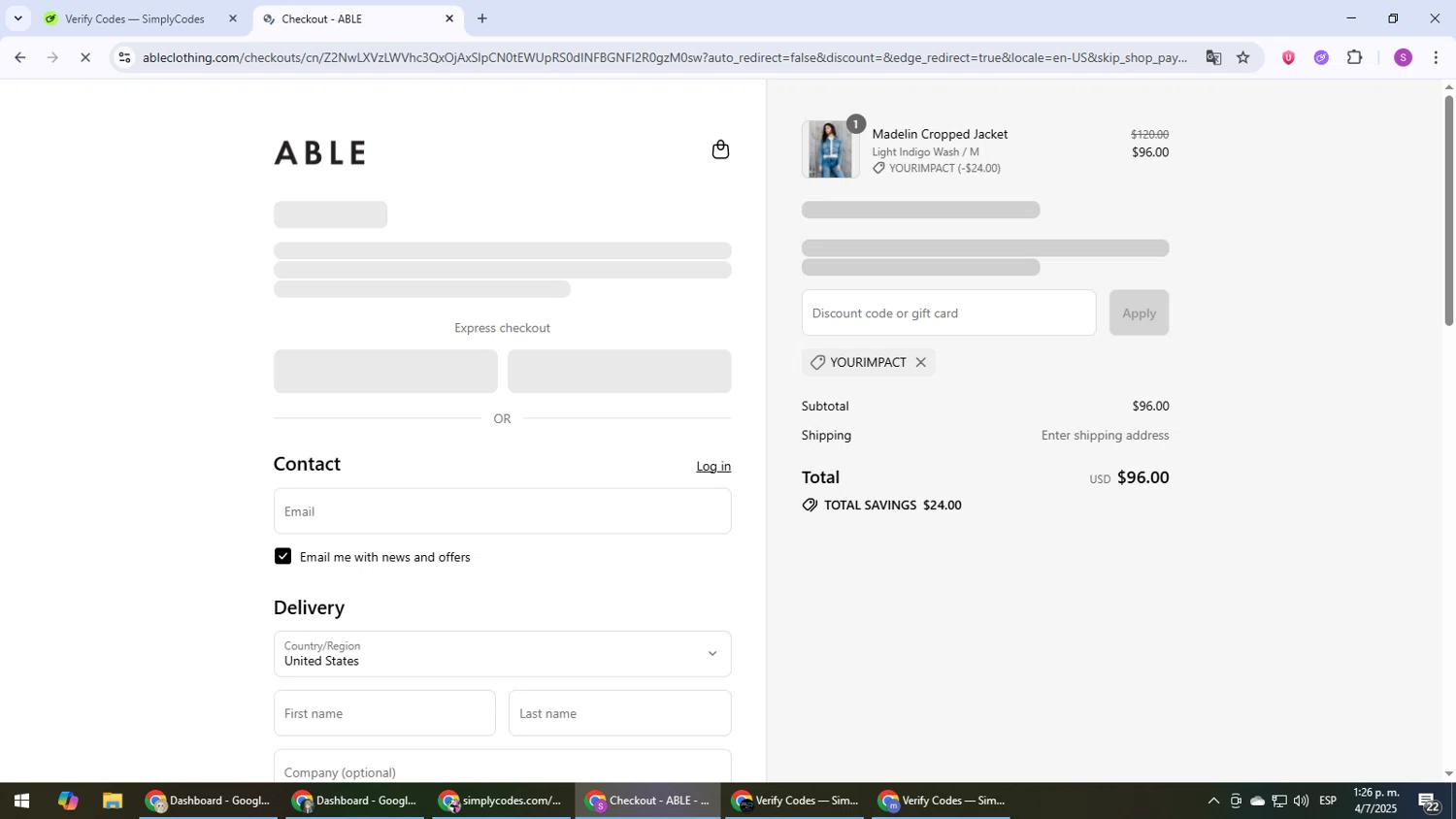Screen dimensions: 1456x819
Task: Open the Bitwarden shield extension icon
Action: click(1288, 57)
